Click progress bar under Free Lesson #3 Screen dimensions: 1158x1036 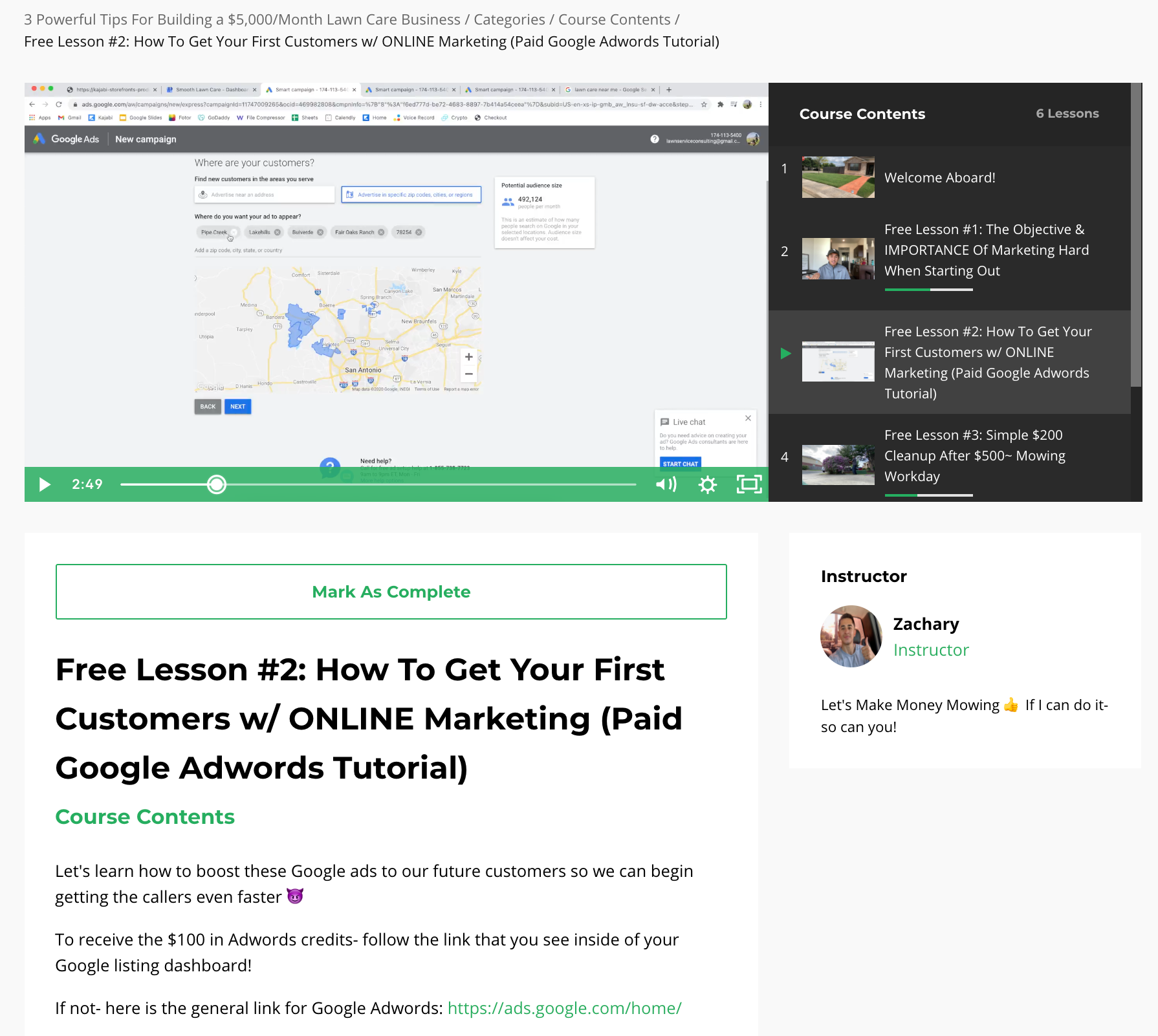pyautogui.click(x=928, y=495)
